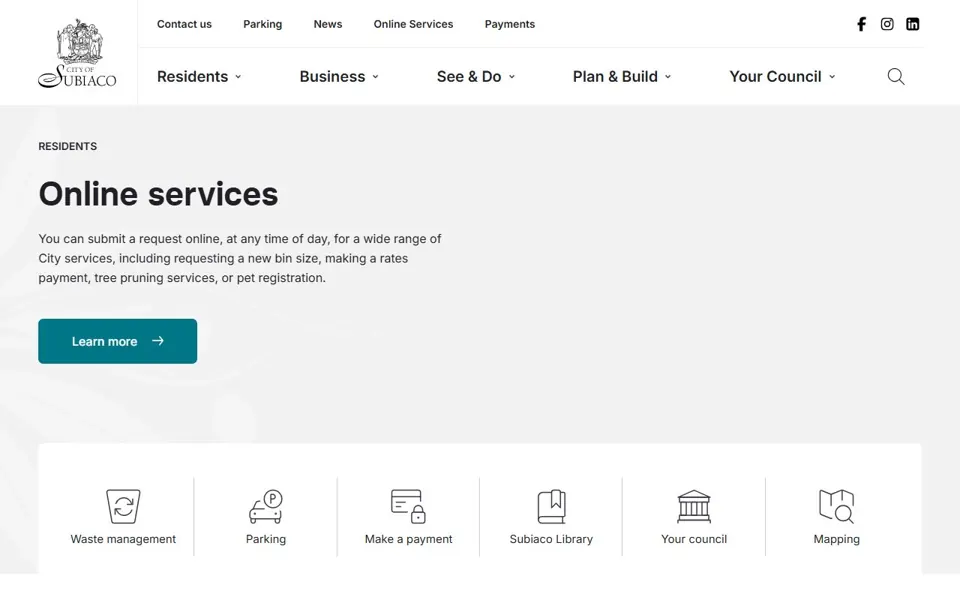Go to homepage via City of Subiaco logo
Screen dimensions: 960x600
[x=77, y=53]
